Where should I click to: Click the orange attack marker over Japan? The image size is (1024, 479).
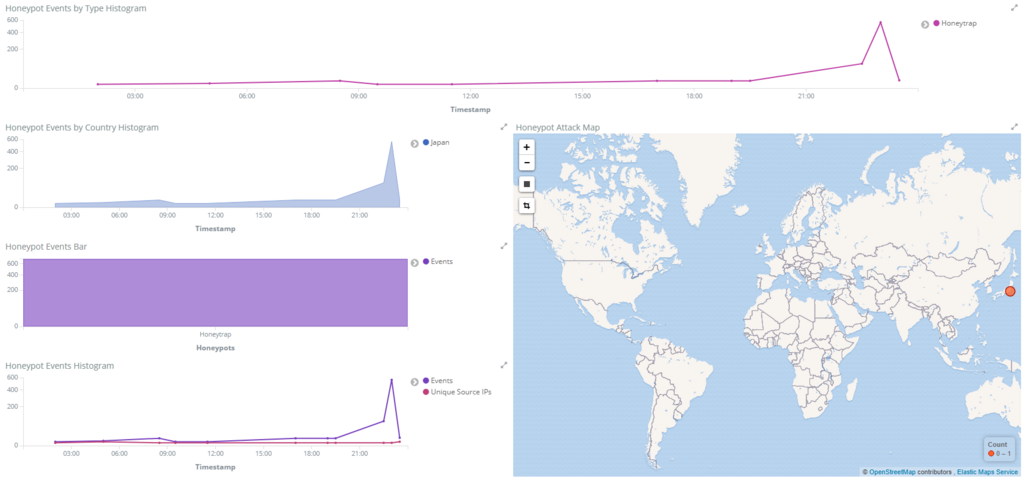(1010, 291)
